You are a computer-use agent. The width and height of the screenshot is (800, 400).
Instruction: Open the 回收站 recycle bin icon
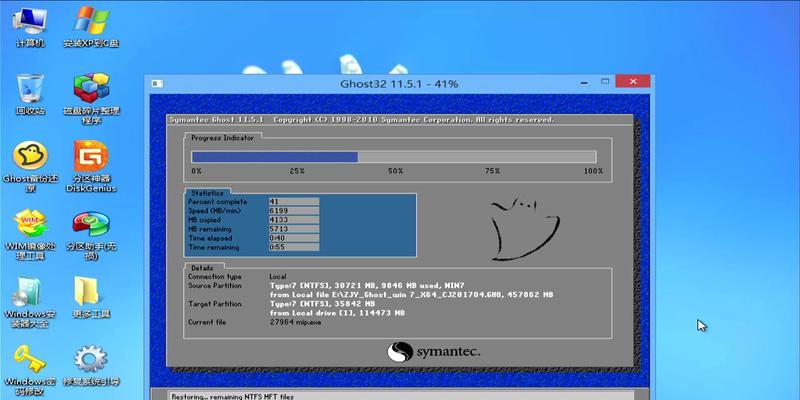31,94
